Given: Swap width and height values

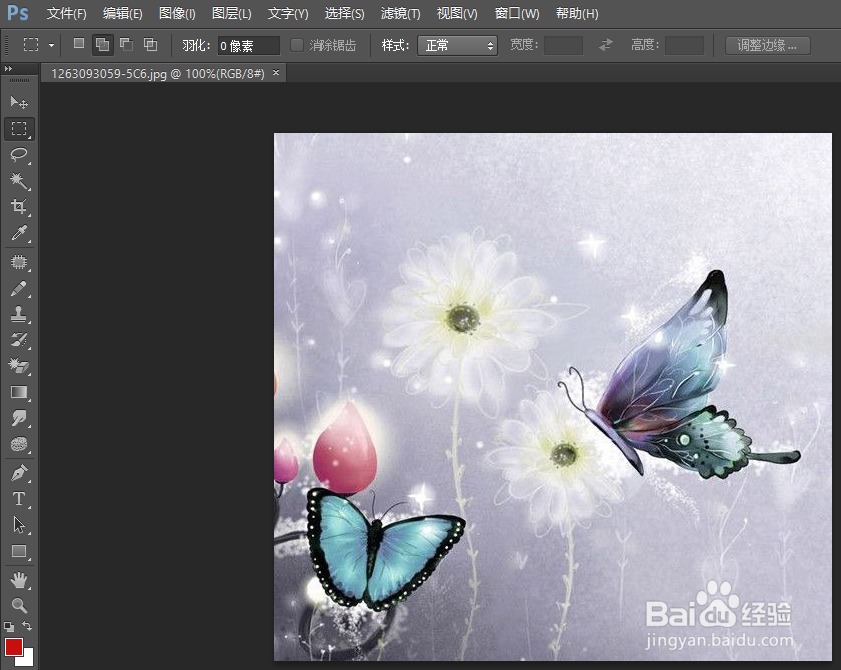Looking at the screenshot, I should coord(606,45).
